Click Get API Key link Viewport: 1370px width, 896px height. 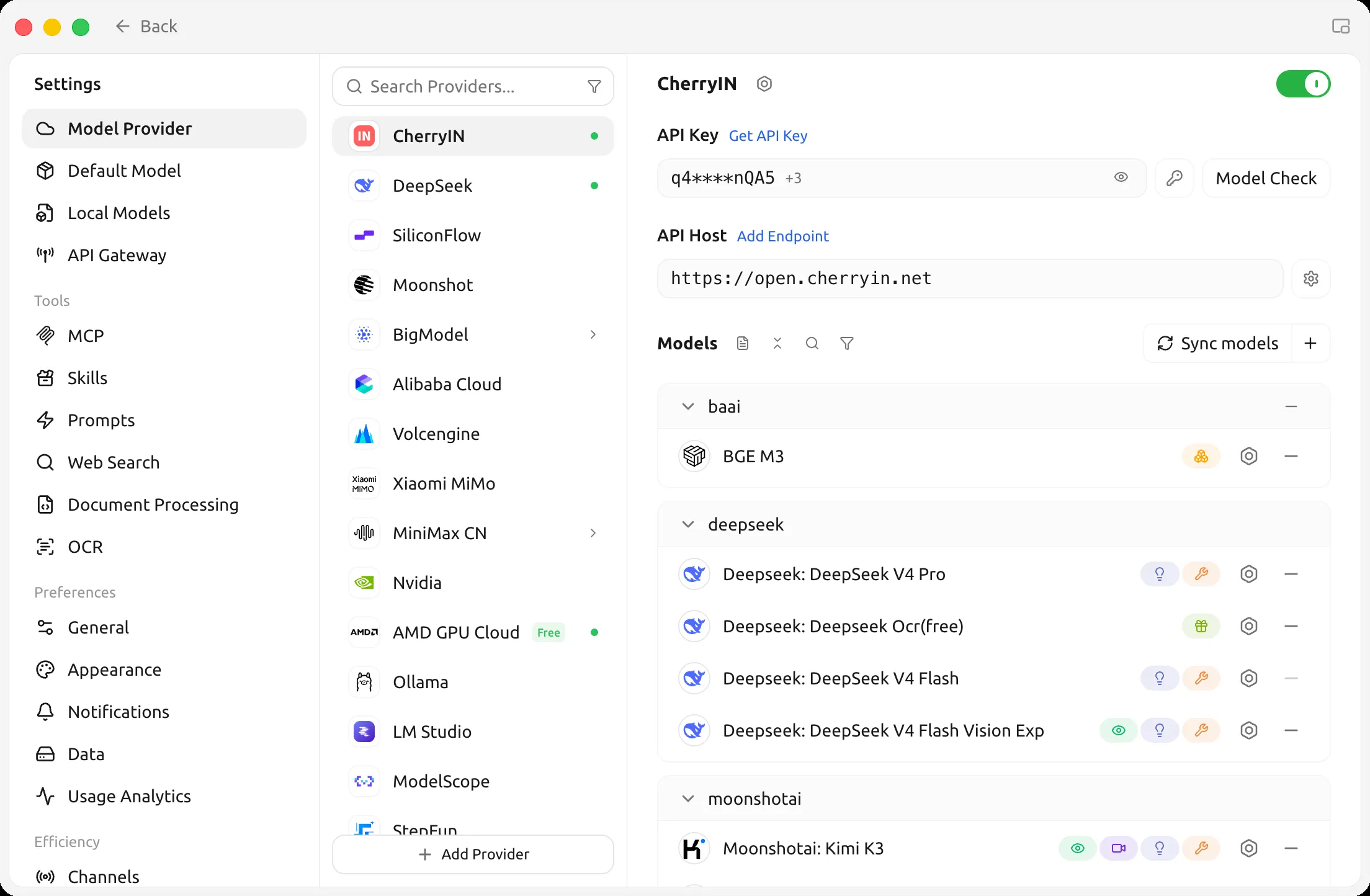(768, 136)
